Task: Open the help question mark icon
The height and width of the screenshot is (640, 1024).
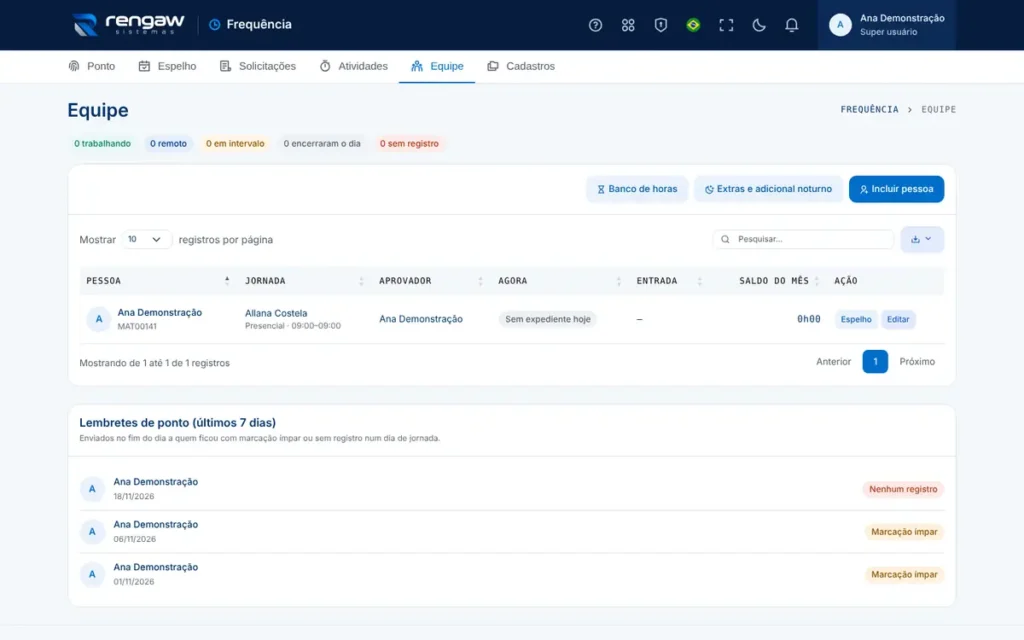Action: coord(595,25)
